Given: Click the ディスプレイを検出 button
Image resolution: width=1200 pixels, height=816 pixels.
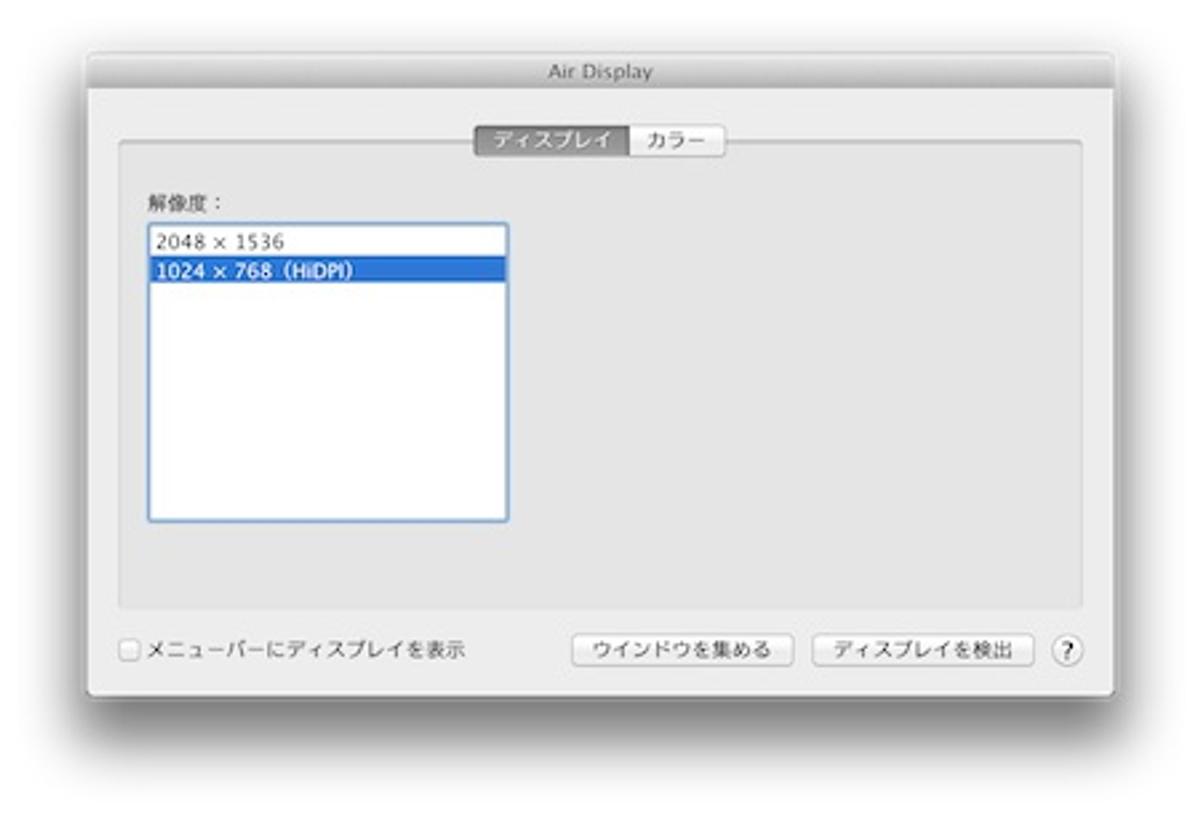Looking at the screenshot, I should pyautogui.click(x=922, y=651).
